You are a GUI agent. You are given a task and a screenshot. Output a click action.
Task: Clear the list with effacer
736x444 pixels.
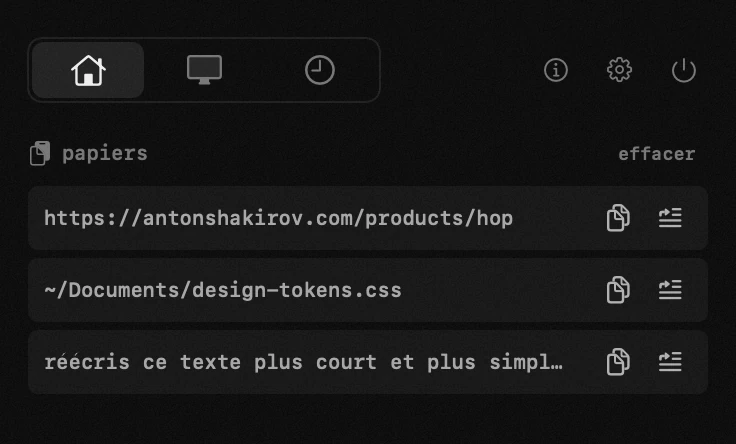[657, 154]
